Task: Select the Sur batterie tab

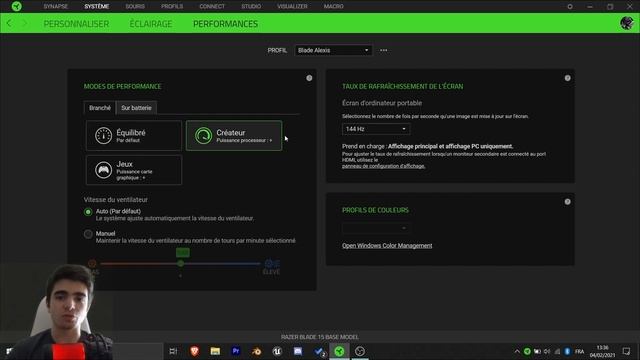Action: point(136,108)
